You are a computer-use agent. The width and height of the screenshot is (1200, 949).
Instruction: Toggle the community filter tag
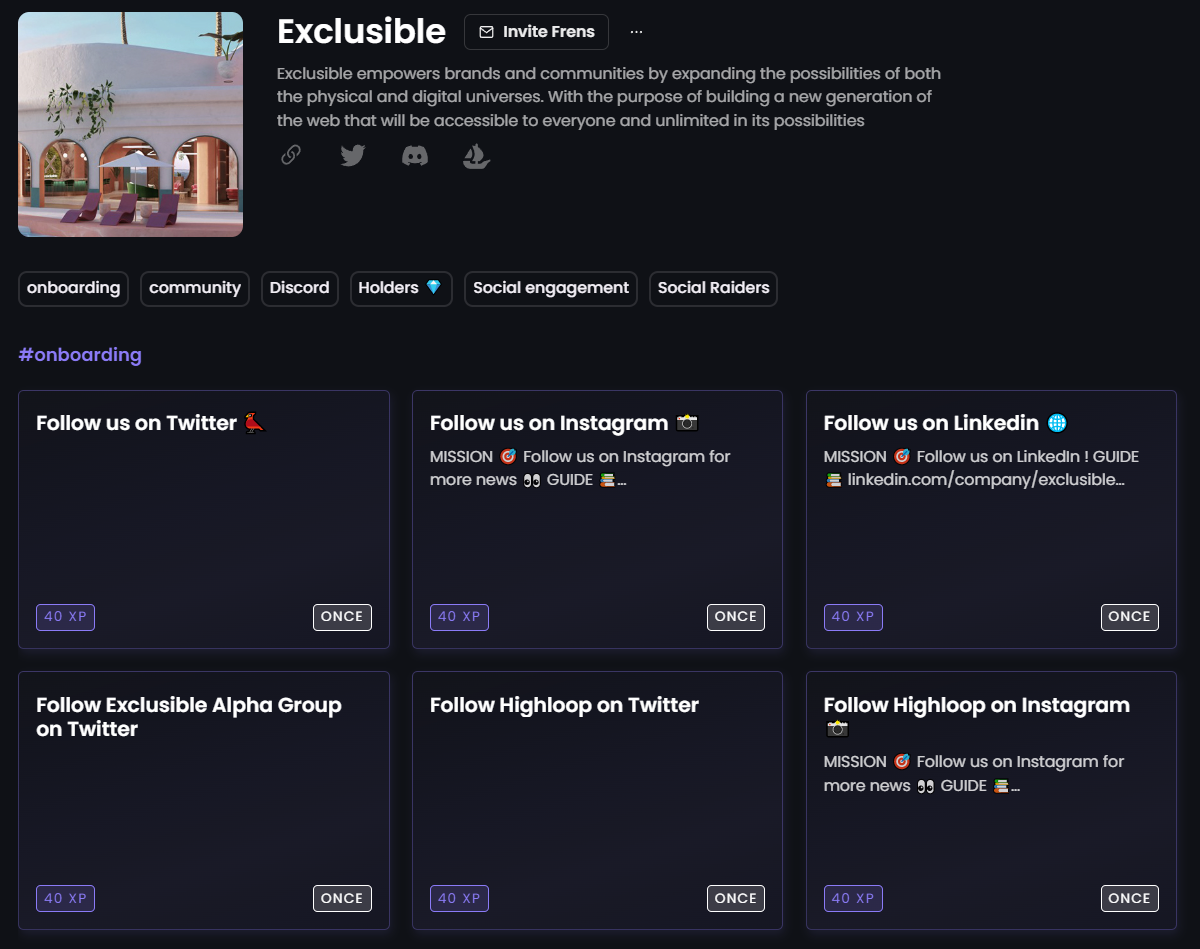[194, 288]
